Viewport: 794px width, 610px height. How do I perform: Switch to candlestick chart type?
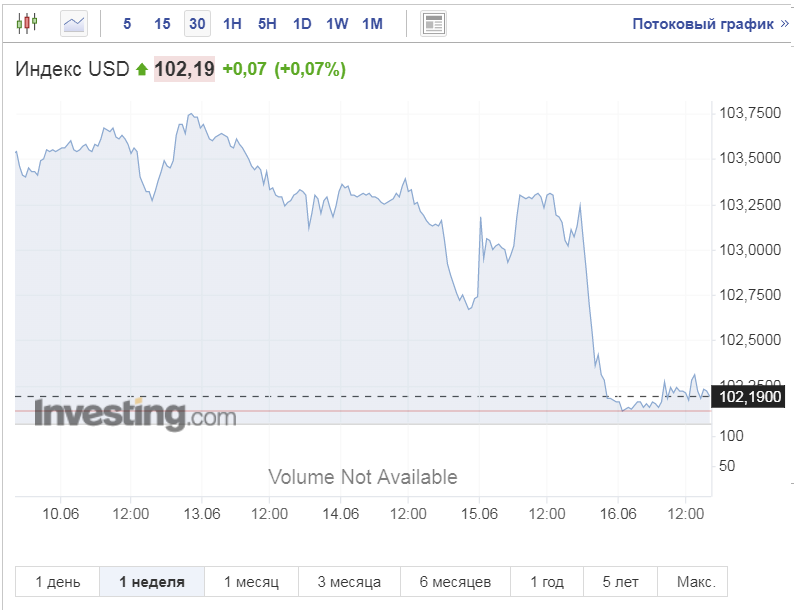tap(28, 23)
